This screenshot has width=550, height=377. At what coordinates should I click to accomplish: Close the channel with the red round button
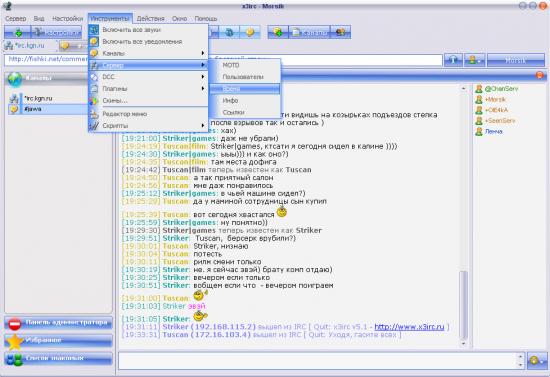coord(539,75)
